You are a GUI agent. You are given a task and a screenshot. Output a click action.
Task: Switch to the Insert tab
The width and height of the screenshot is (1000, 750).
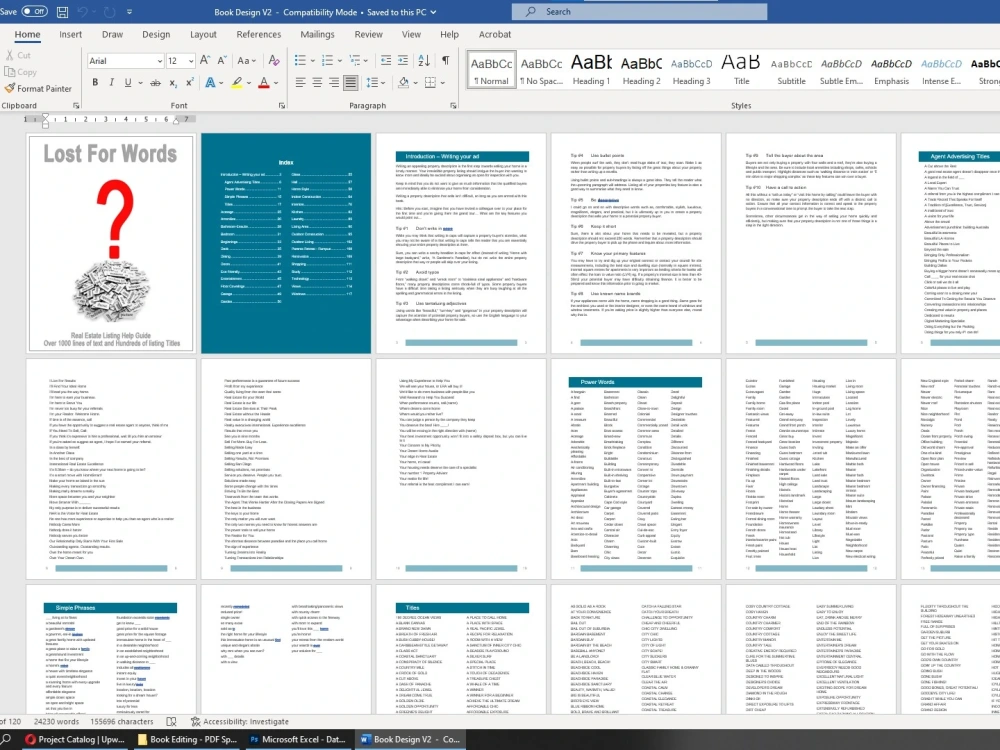pyautogui.click(x=71, y=34)
